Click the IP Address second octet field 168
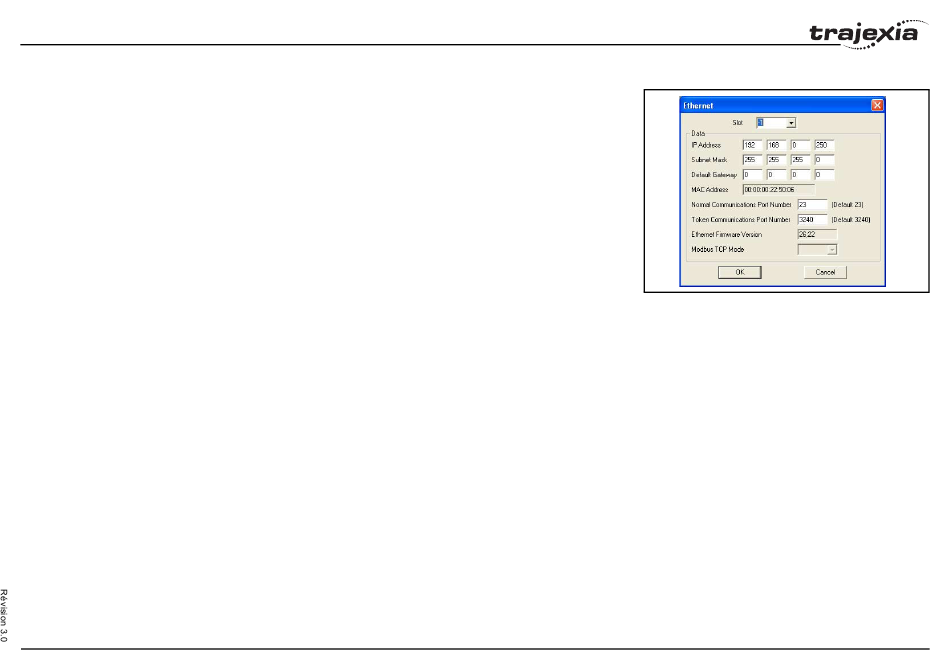Screen dimensions: 950x654 point(777,145)
